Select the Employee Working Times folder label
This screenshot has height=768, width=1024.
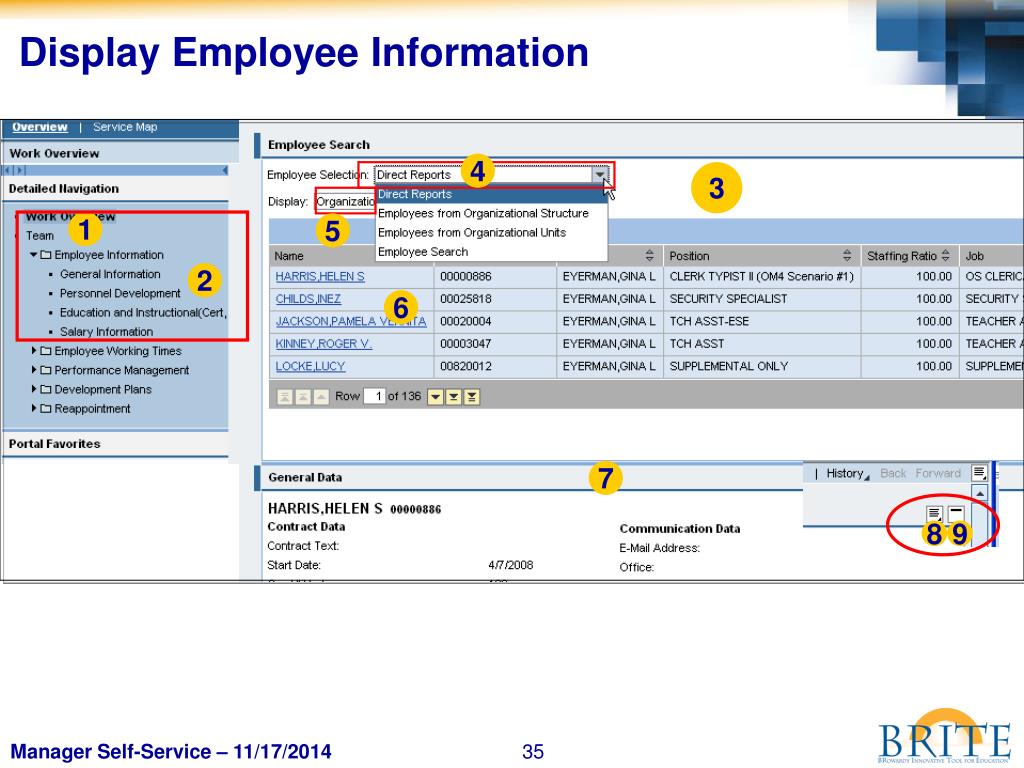118,351
